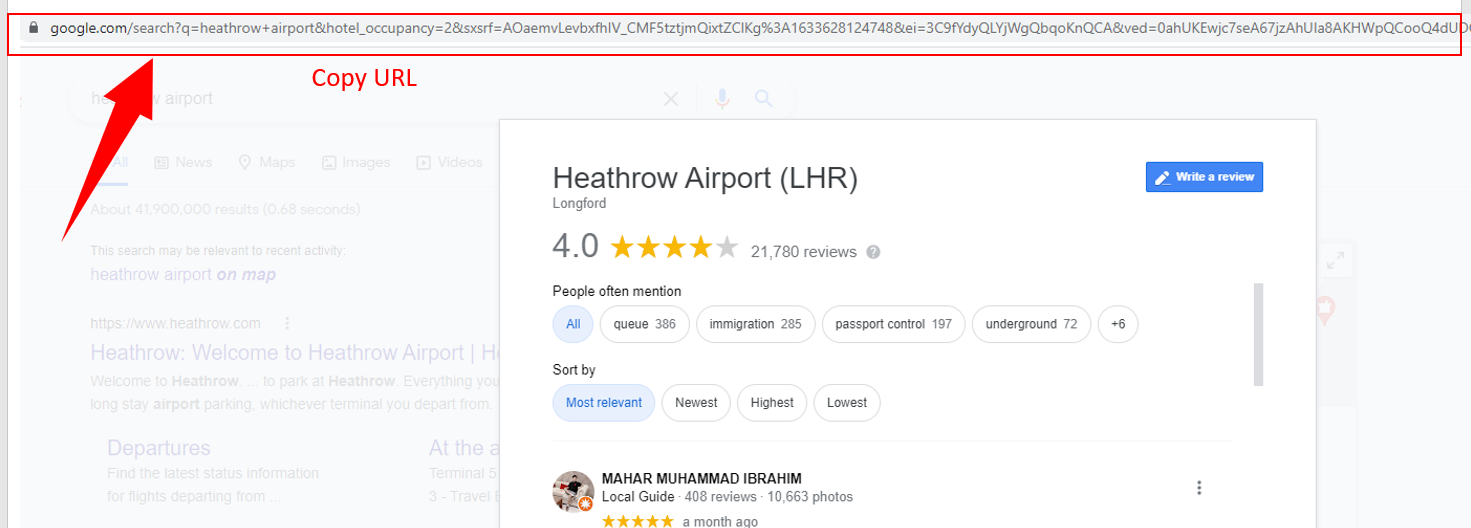Click the five-star rating of Ibrahim's review
Screen dimensions: 1471x528
tap(638, 521)
